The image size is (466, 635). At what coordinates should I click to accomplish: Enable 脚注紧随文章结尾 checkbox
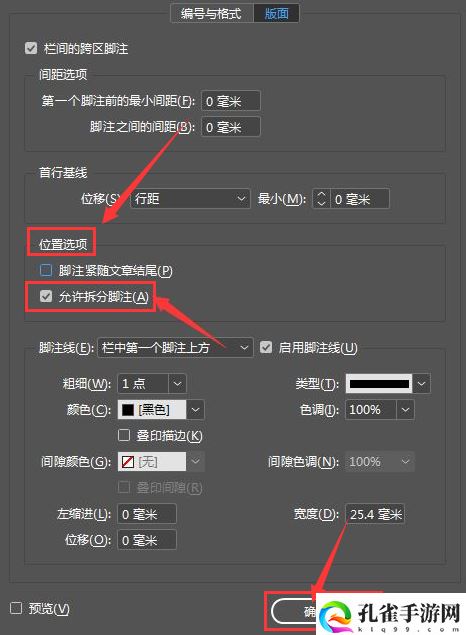(x=46, y=270)
